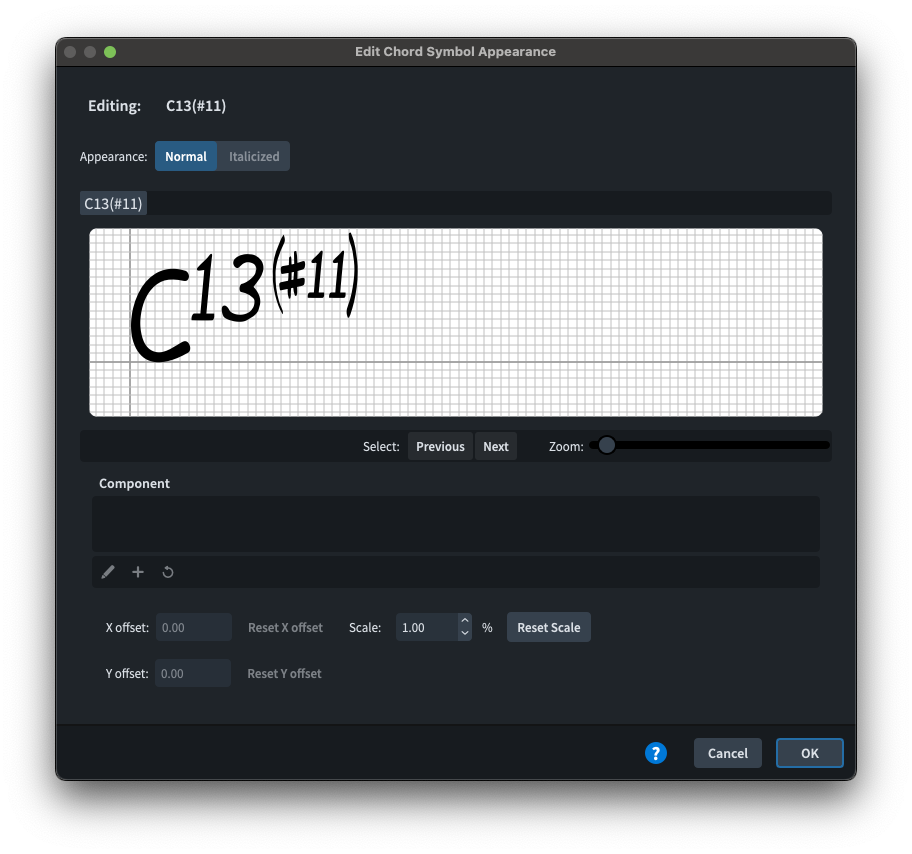The height and width of the screenshot is (854, 912).
Task: Click the green window zoom button
Action: point(110,52)
